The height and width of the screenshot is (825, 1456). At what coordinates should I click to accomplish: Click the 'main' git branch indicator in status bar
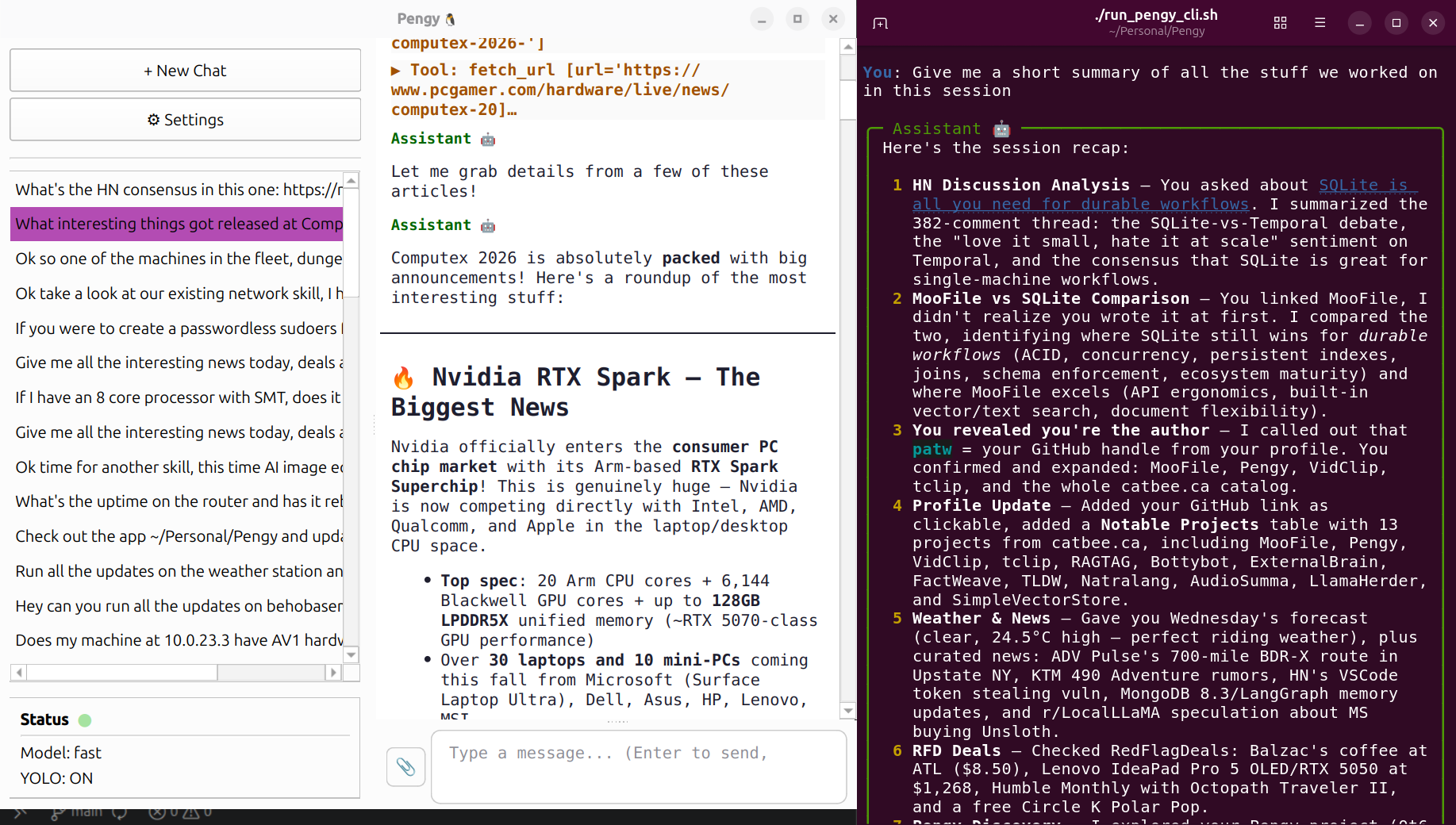(x=78, y=812)
